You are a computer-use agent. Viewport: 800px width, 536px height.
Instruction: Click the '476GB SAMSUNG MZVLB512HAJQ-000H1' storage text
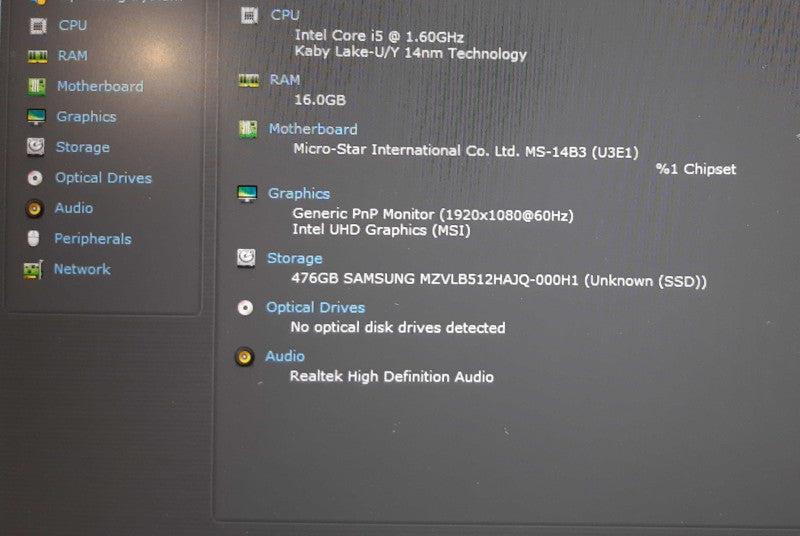pos(435,279)
